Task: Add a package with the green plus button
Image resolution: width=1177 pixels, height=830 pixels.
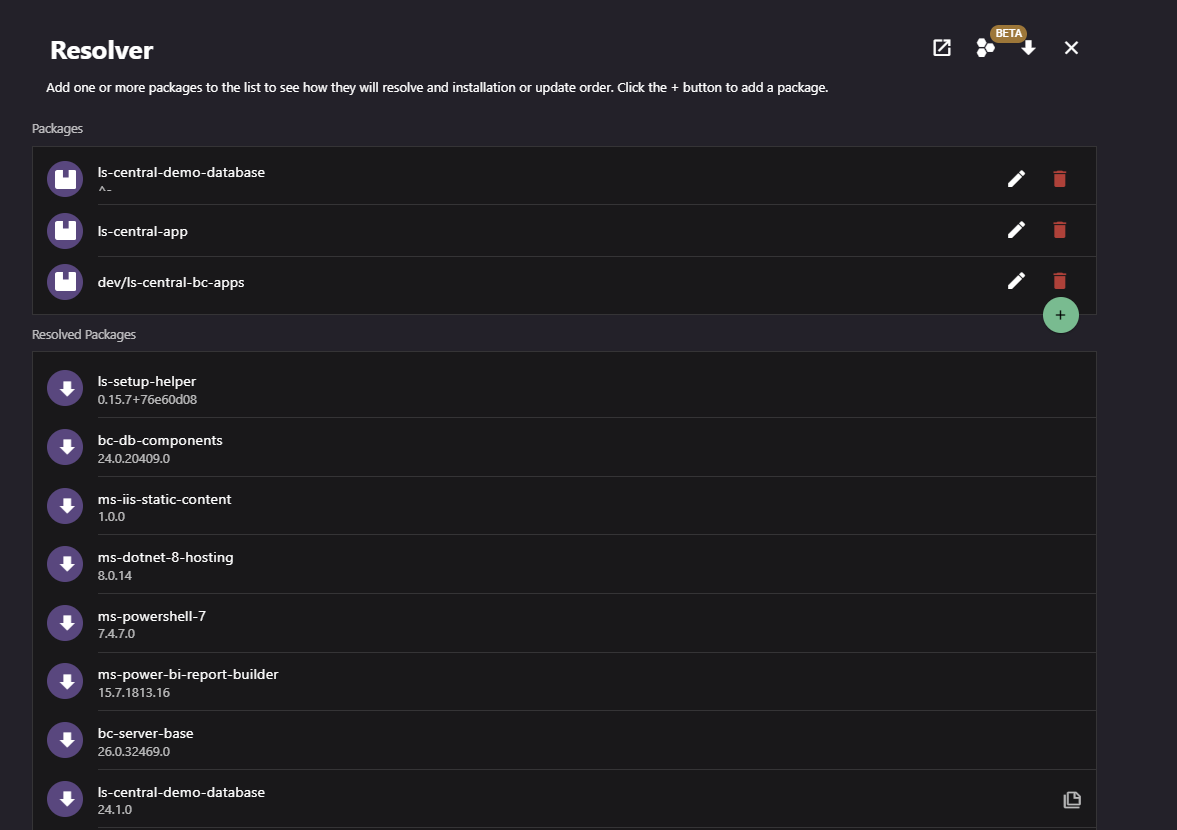Action: click(1060, 315)
